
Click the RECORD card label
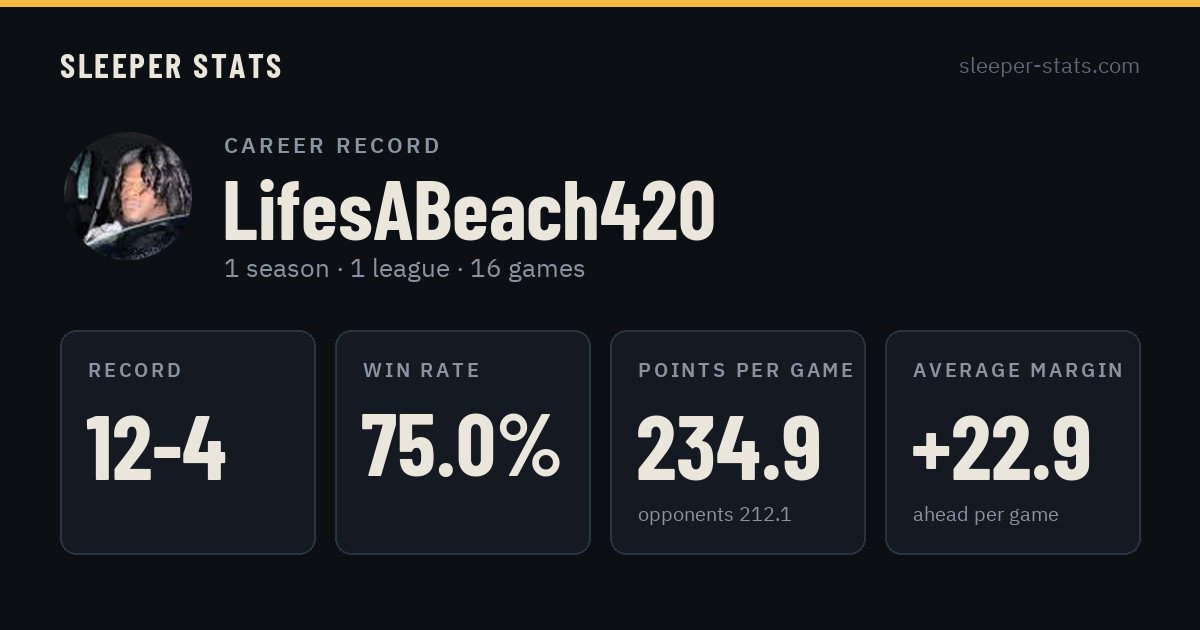135,370
